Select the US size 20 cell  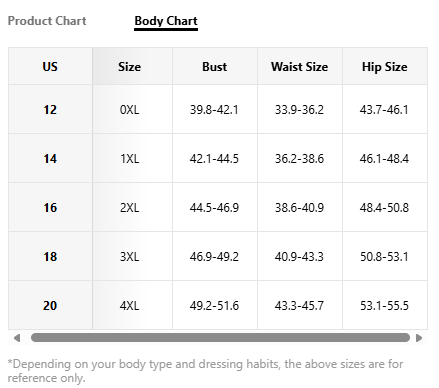pyautogui.click(x=50, y=305)
